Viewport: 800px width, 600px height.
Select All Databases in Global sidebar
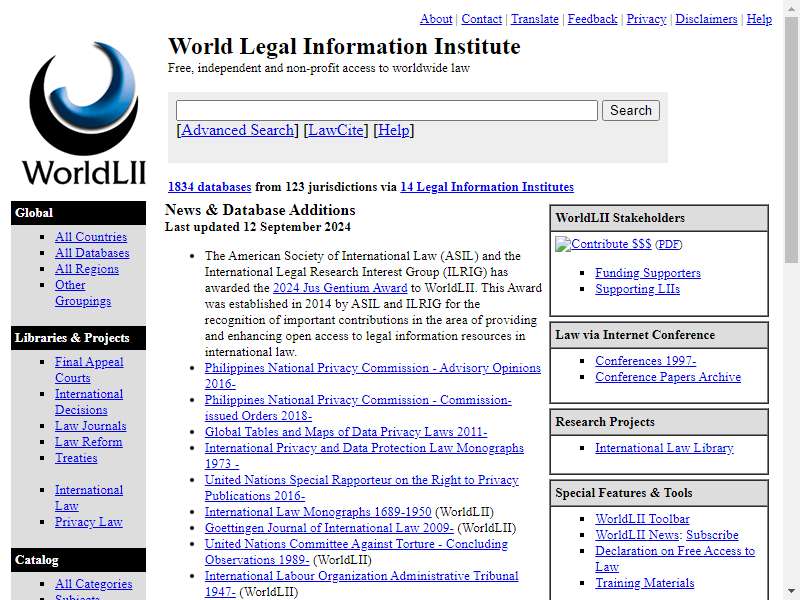tap(92, 253)
